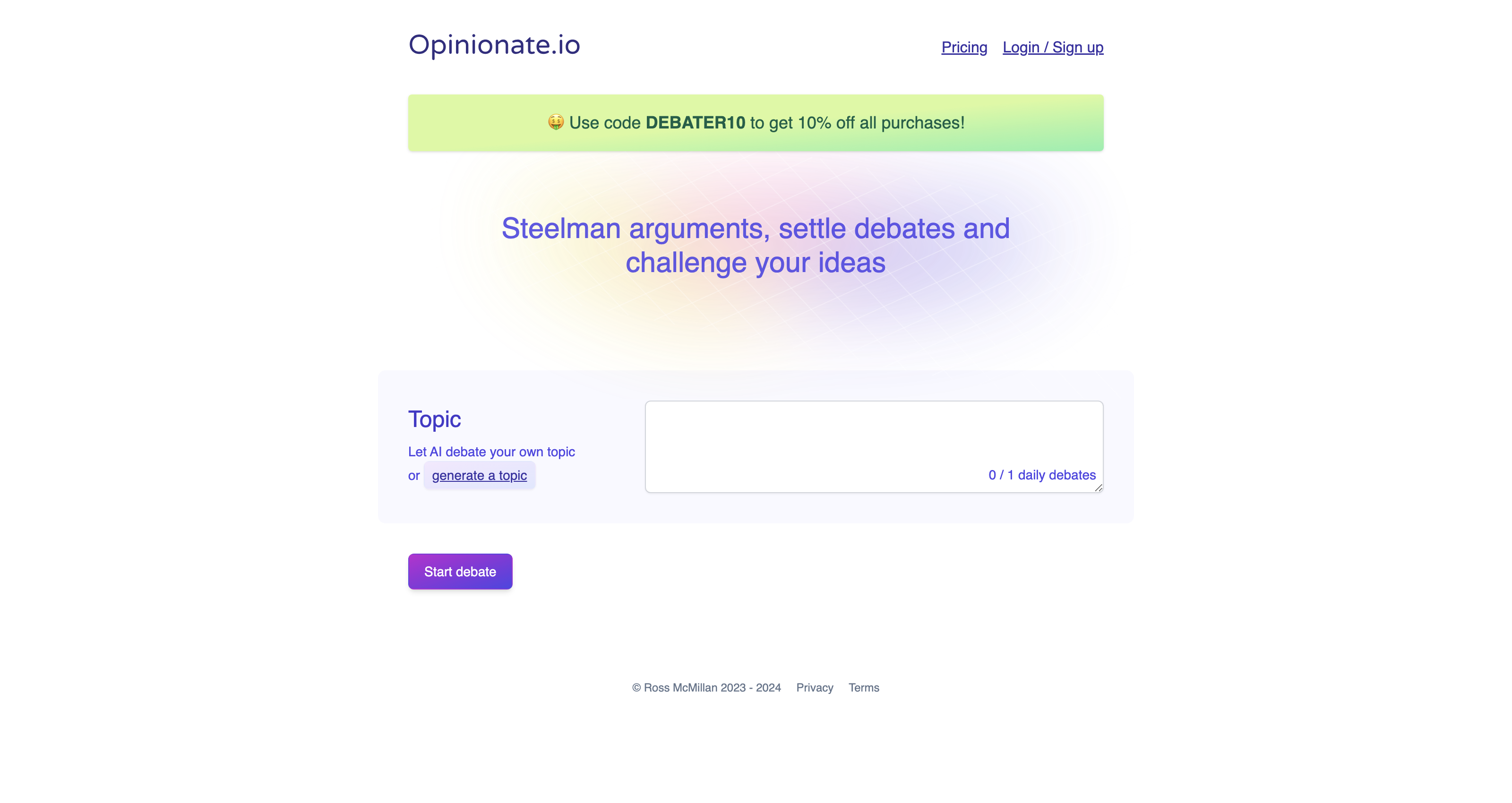
Task: Click the 10% off purchases text in the banner
Action: click(x=857, y=123)
